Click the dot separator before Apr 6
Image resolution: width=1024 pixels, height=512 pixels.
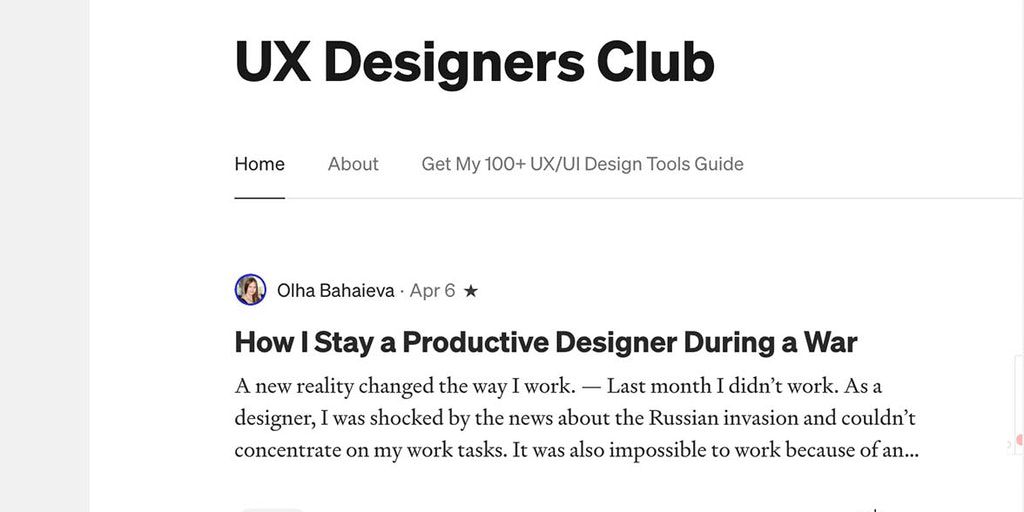tap(402, 291)
